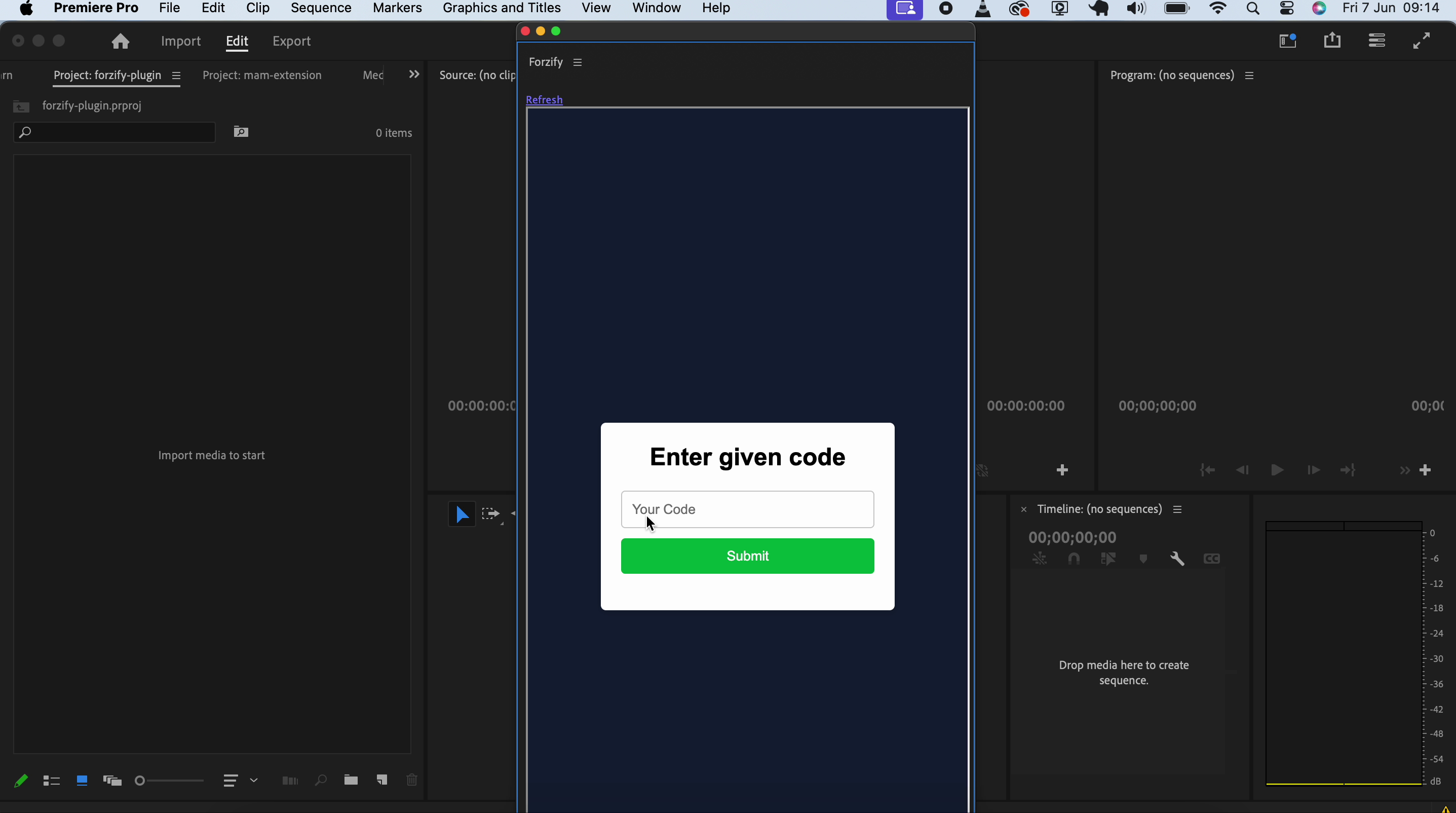
Task: Create a new Bin in the project panel
Action: point(352,780)
